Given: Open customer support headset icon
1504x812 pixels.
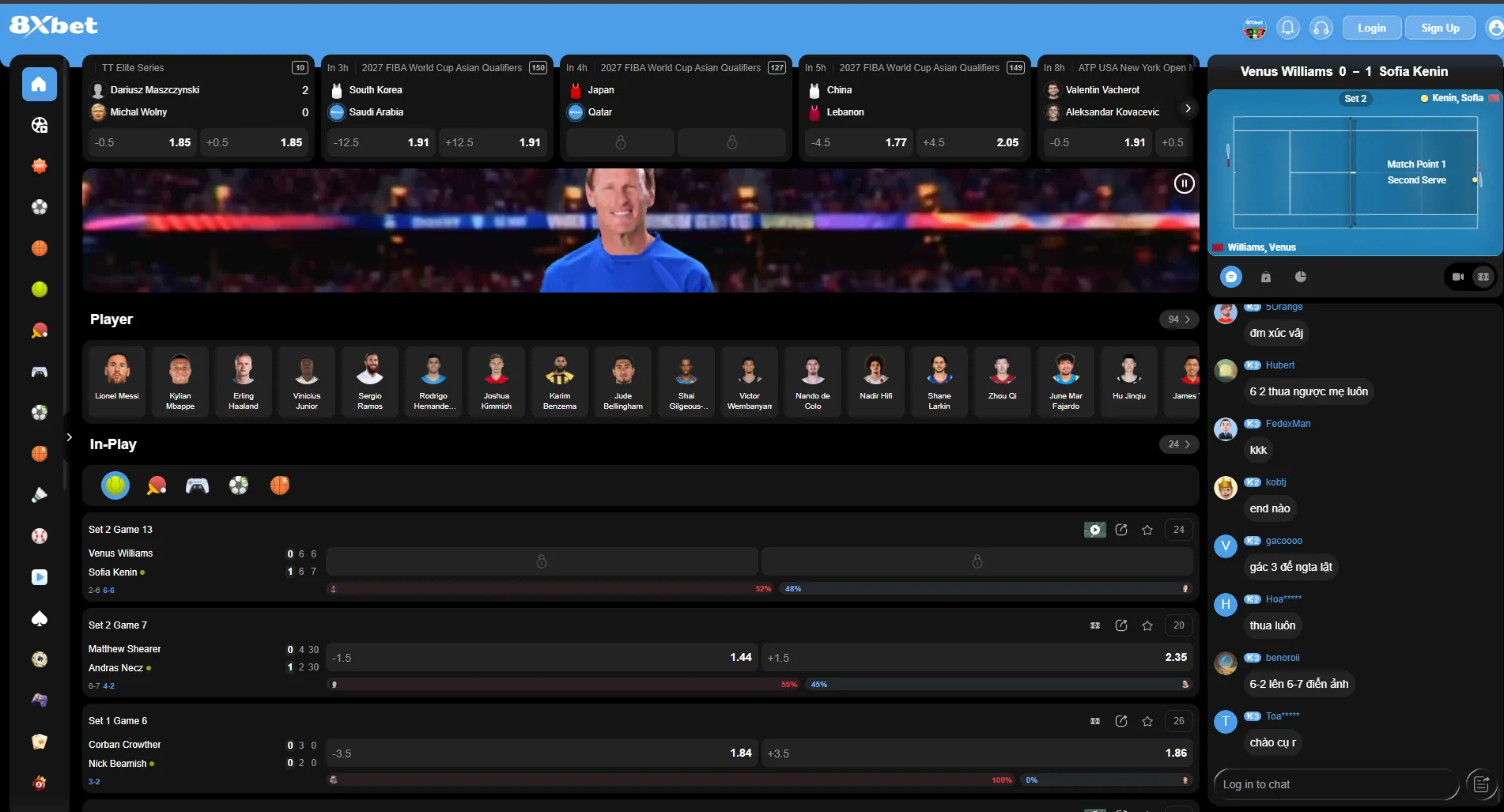Looking at the screenshot, I should (1321, 28).
